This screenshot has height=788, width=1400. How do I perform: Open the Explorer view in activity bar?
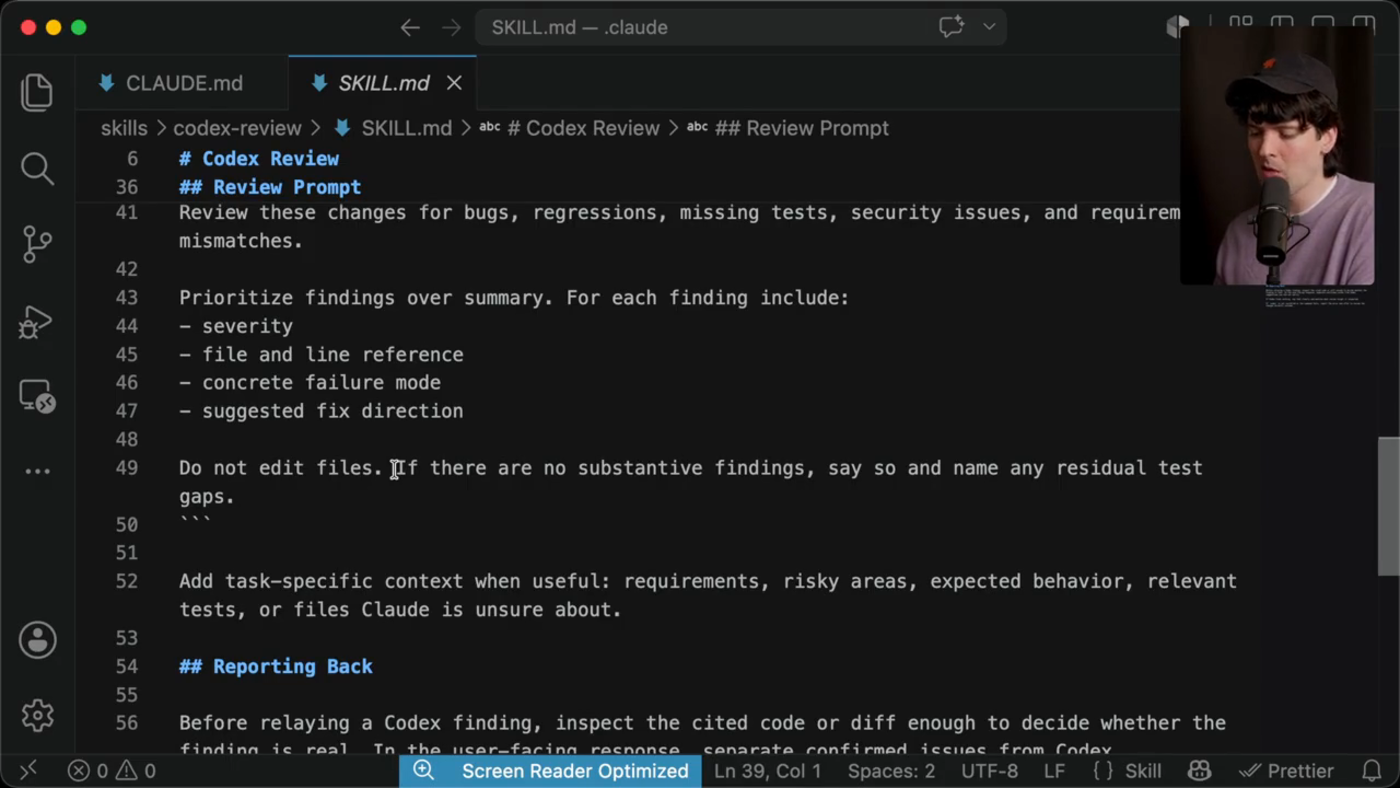pos(37,92)
